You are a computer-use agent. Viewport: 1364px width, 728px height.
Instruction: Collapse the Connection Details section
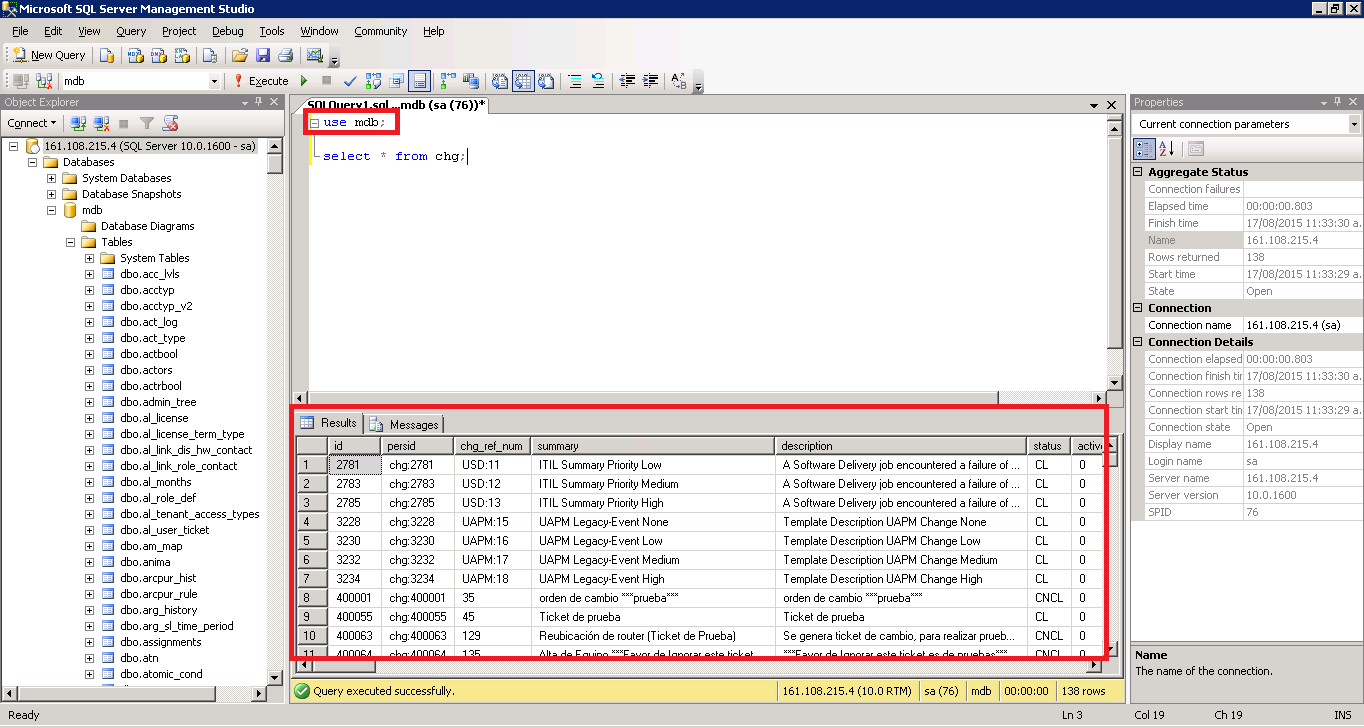tap(1138, 342)
